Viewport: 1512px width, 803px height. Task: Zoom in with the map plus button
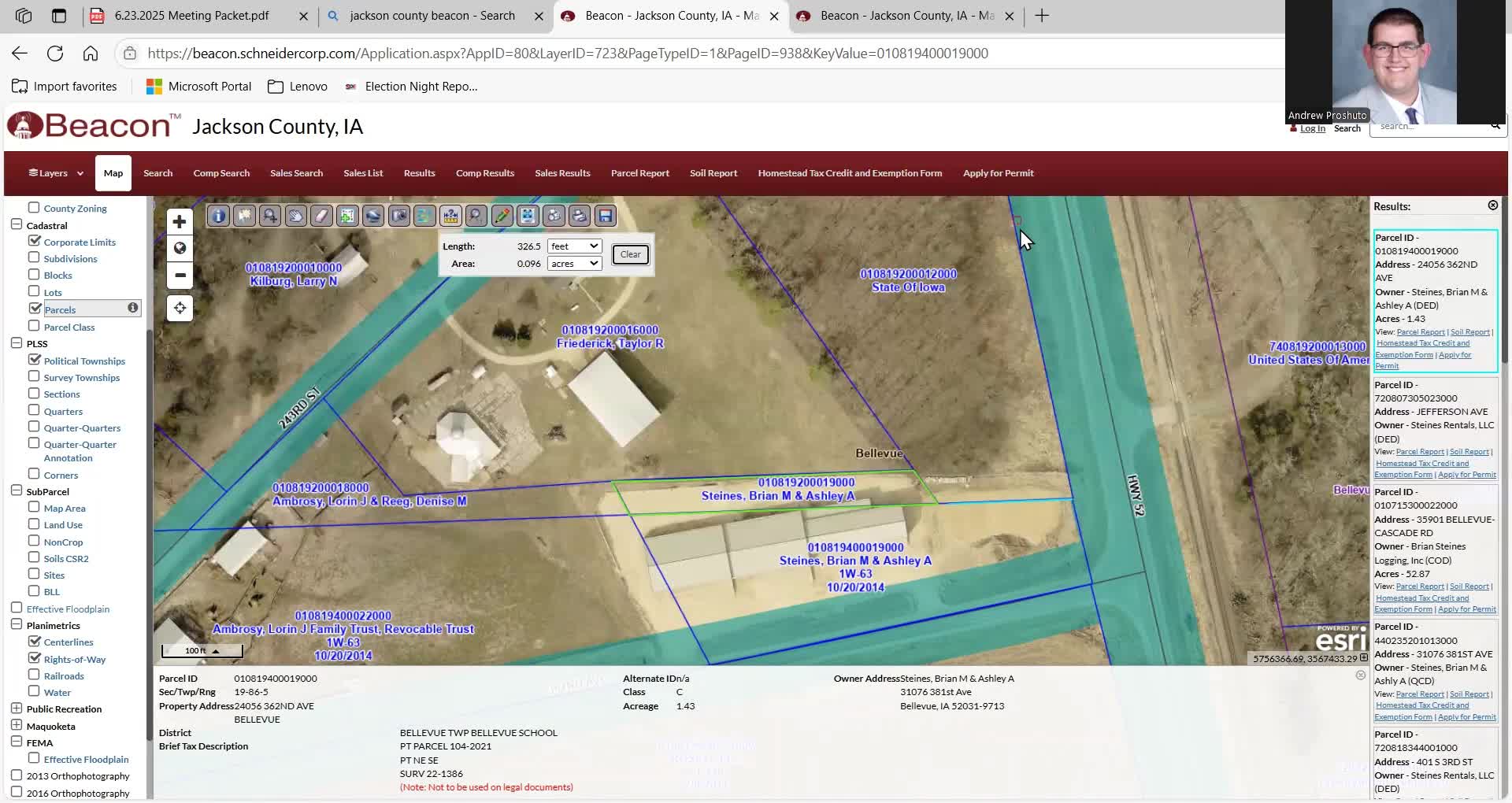(180, 222)
